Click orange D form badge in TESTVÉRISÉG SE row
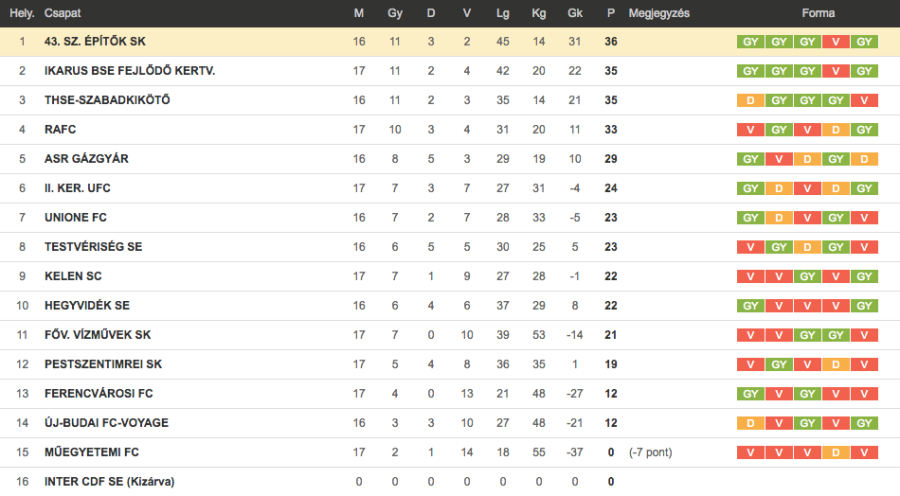900x496 pixels. [x=807, y=247]
